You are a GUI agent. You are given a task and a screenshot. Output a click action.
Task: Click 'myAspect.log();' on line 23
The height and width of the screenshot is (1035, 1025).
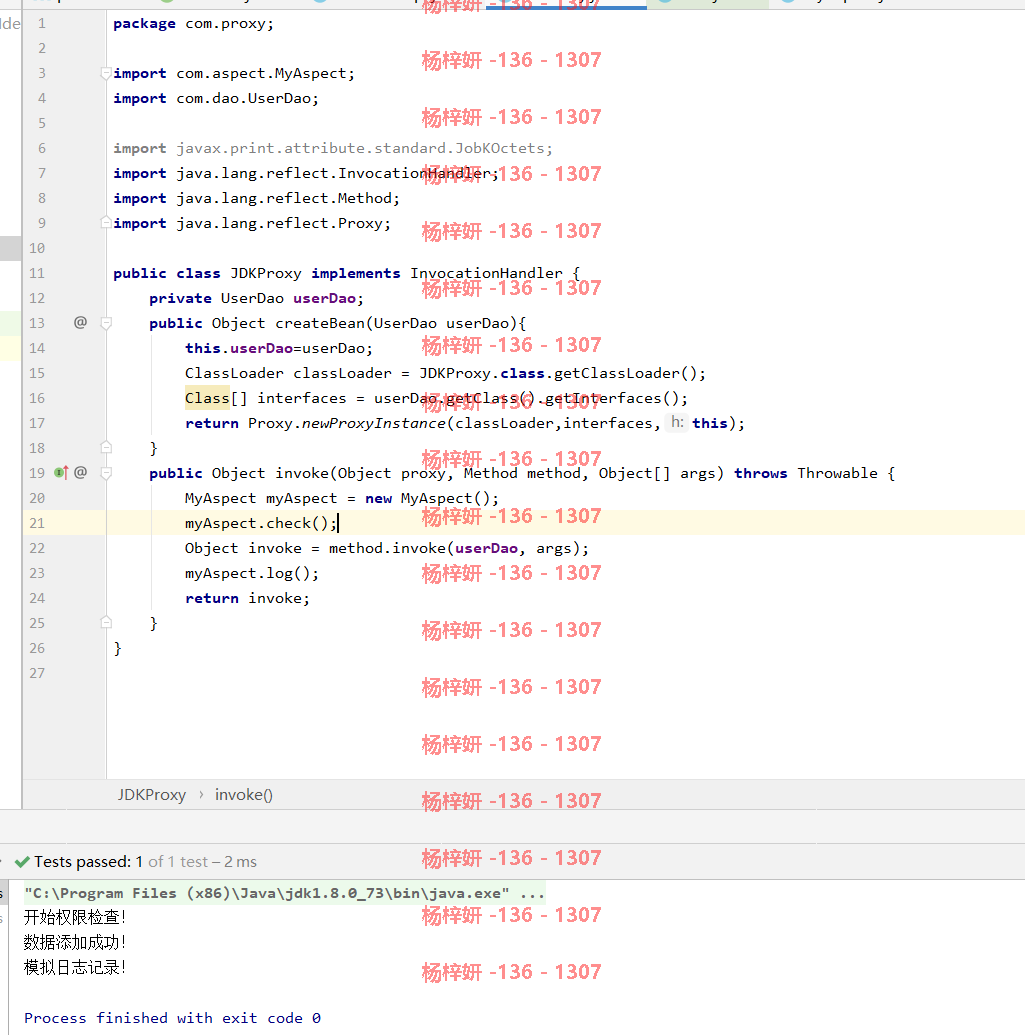click(251, 574)
